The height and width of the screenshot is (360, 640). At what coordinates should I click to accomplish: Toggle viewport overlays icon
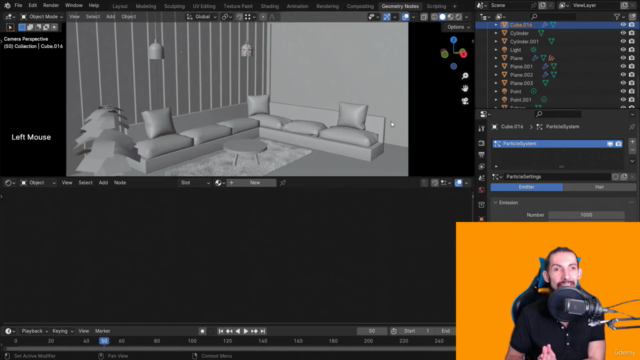405,17
